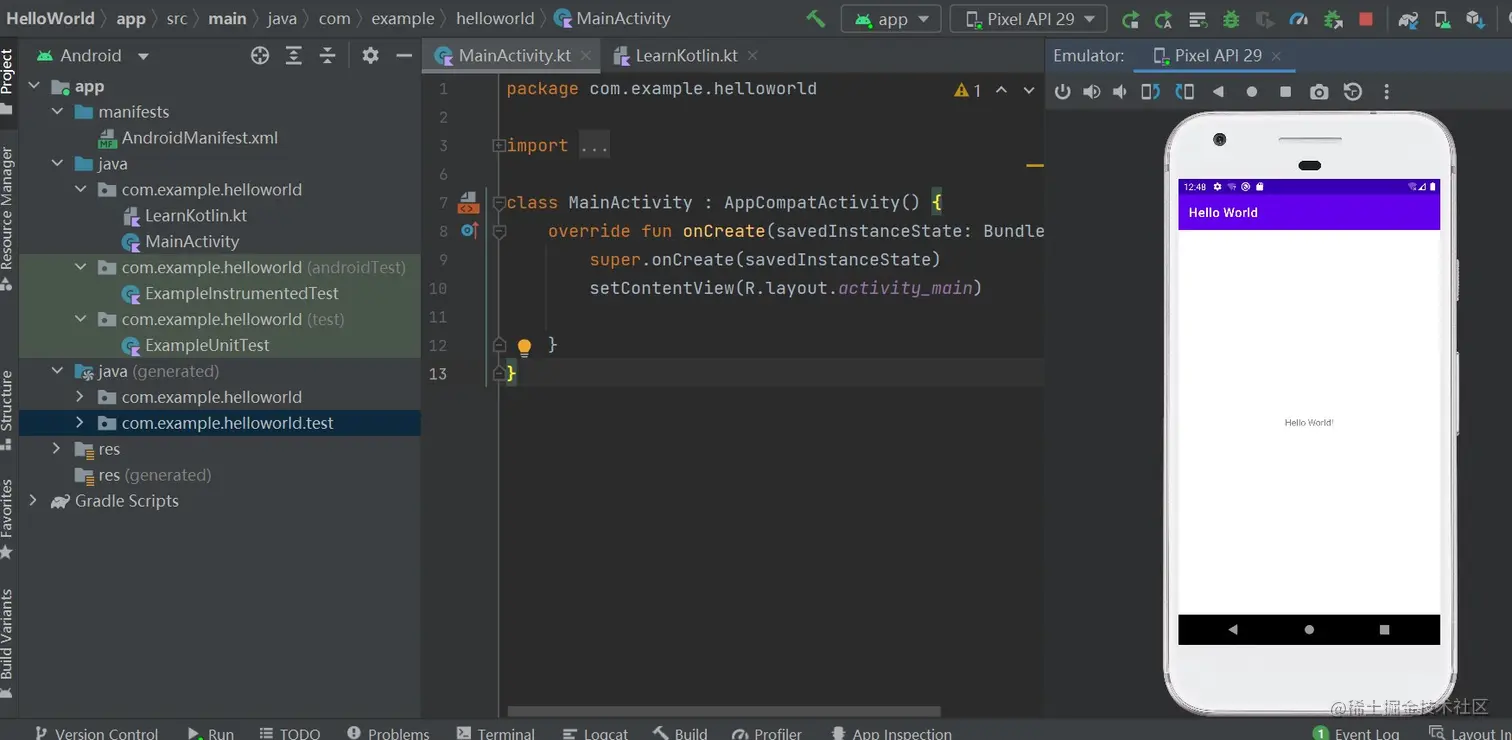
Task: Select AndroidManifest.xml file
Action: pyautogui.click(x=188, y=138)
